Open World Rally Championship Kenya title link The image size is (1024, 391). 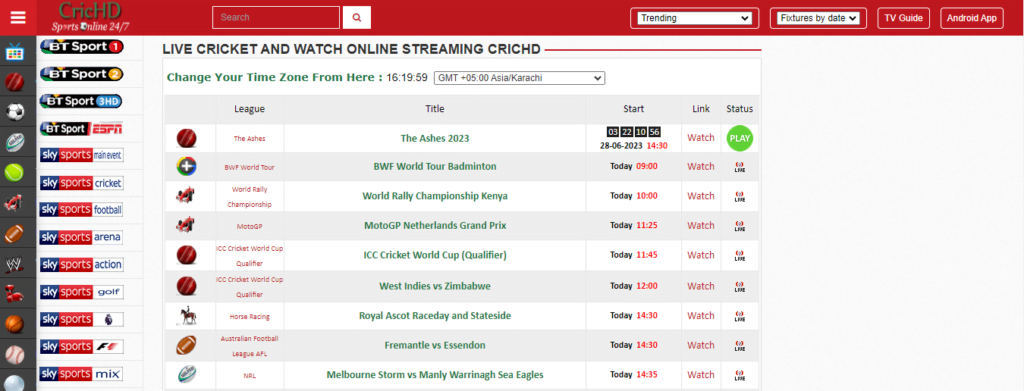point(435,196)
